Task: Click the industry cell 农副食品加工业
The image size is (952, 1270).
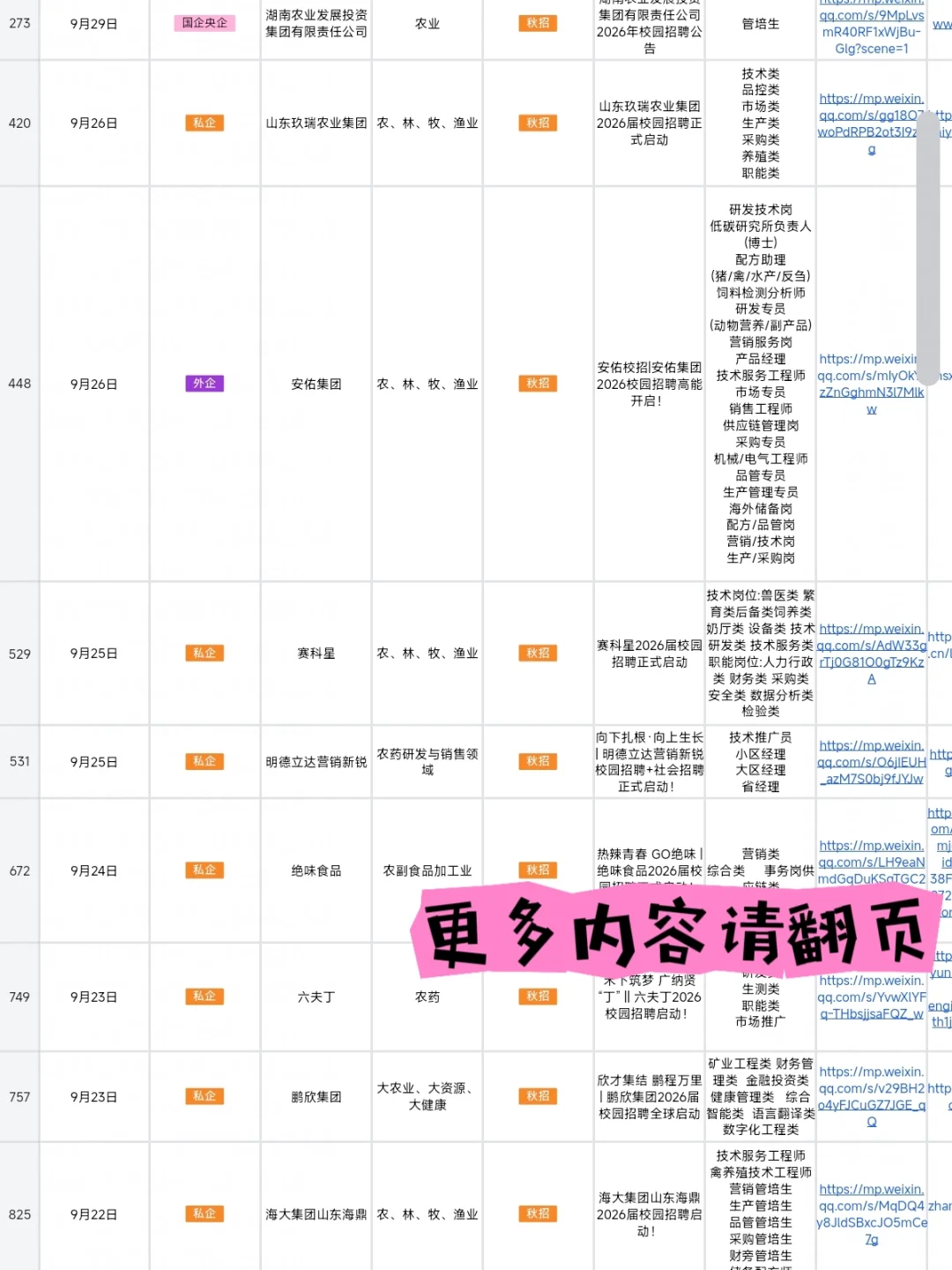Action: click(428, 870)
